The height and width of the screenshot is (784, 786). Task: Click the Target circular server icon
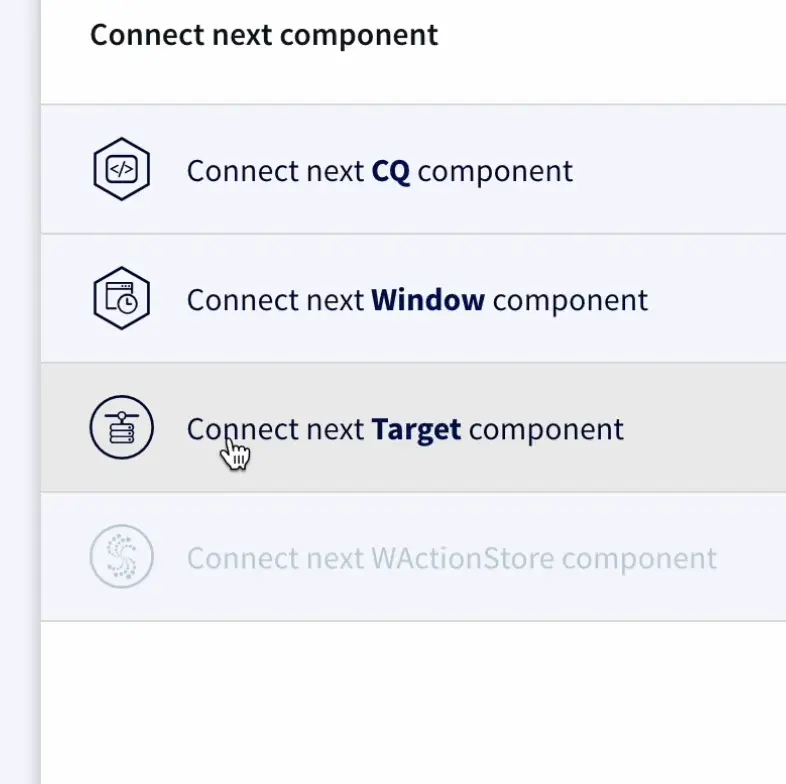[121, 428]
